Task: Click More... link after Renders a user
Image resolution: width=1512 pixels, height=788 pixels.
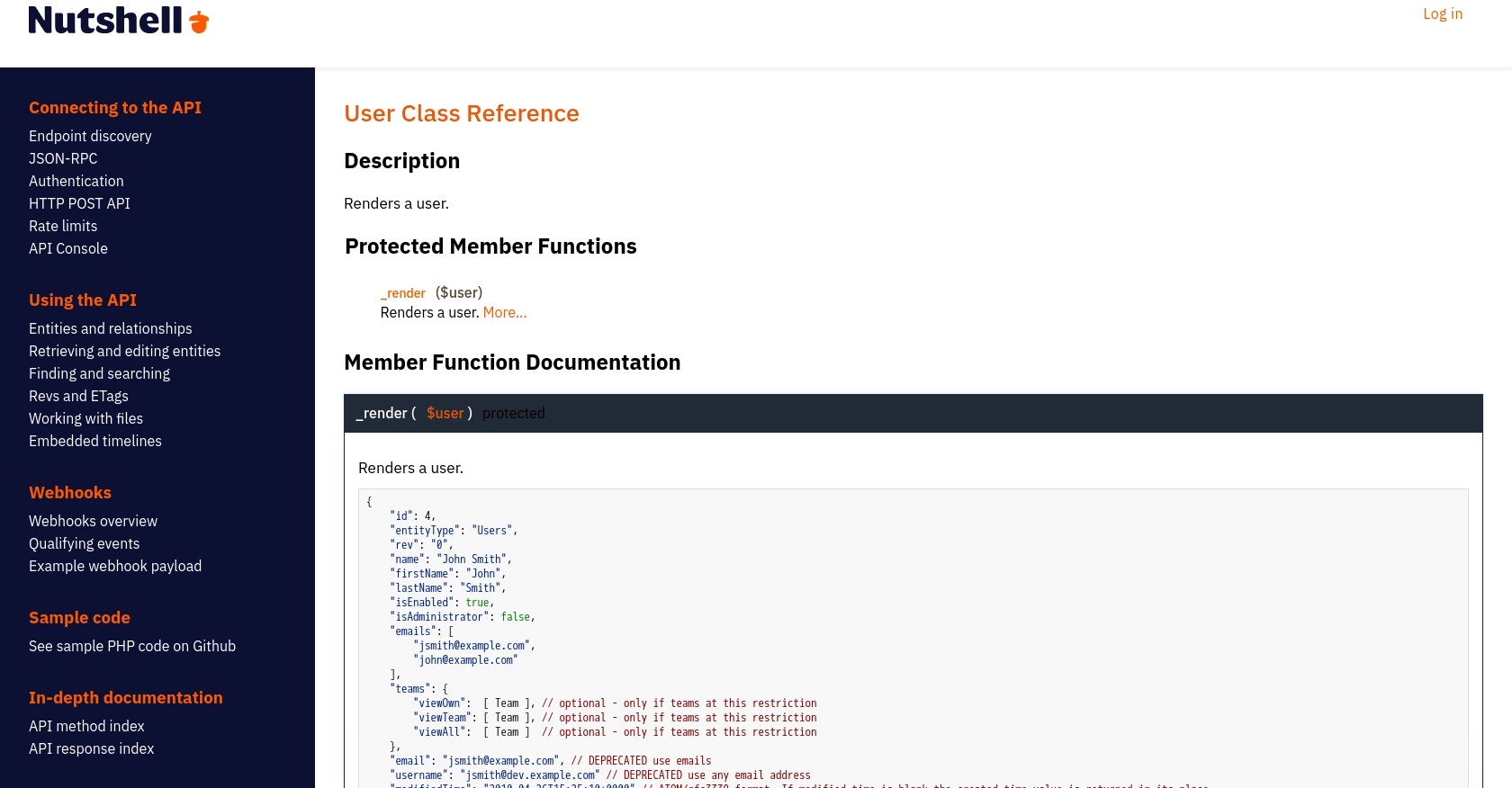Action: click(x=505, y=312)
